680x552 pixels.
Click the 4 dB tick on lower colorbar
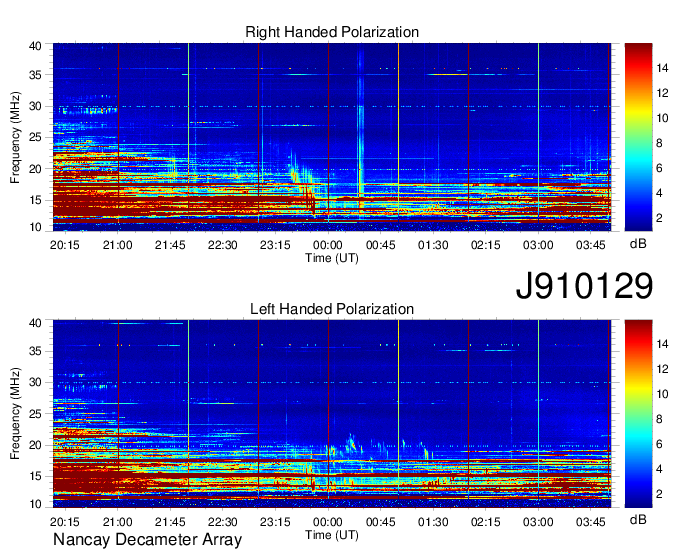(660, 470)
